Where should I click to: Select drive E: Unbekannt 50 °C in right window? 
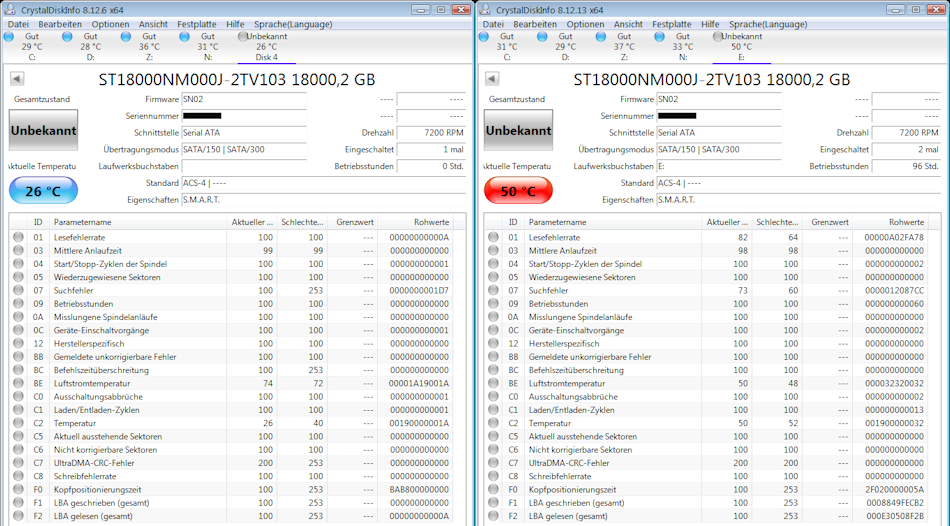(x=742, y=47)
